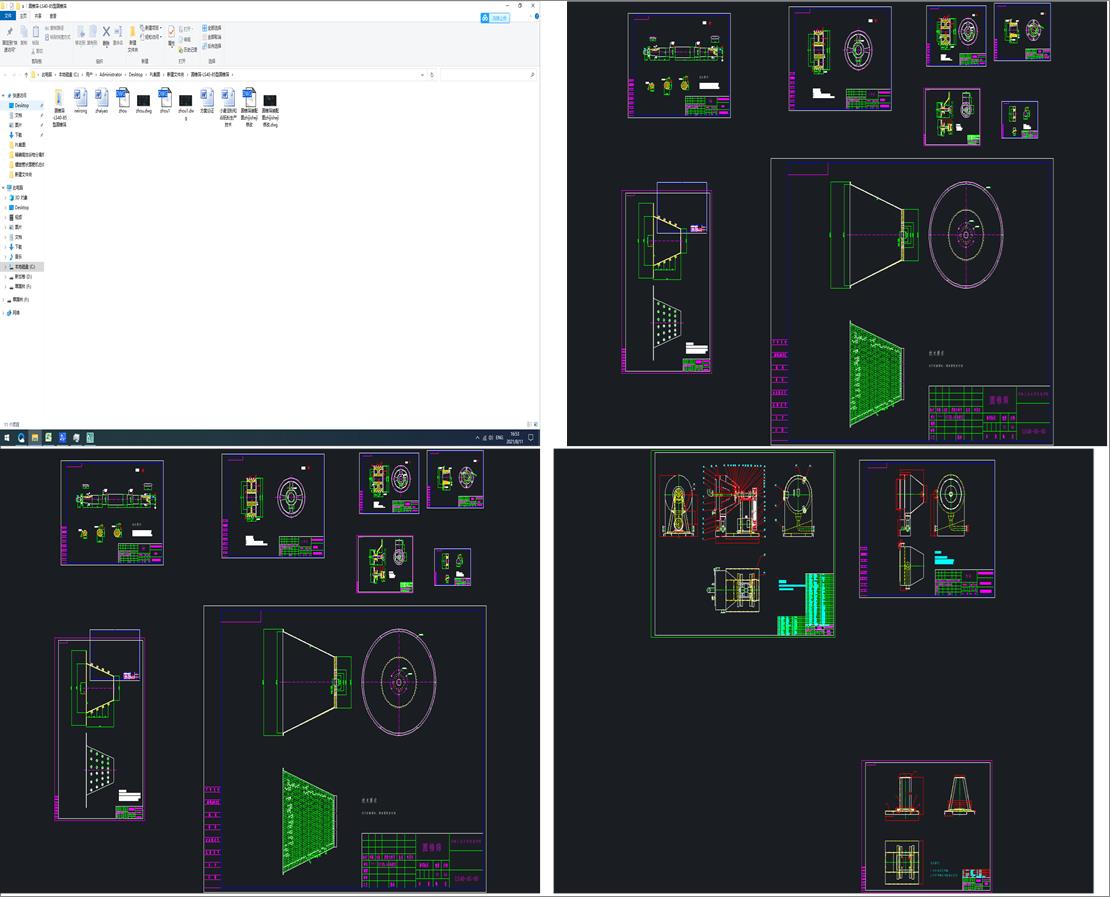Collapse the This PC tree node
Screen dimensions: 1110x897
tap(3, 188)
